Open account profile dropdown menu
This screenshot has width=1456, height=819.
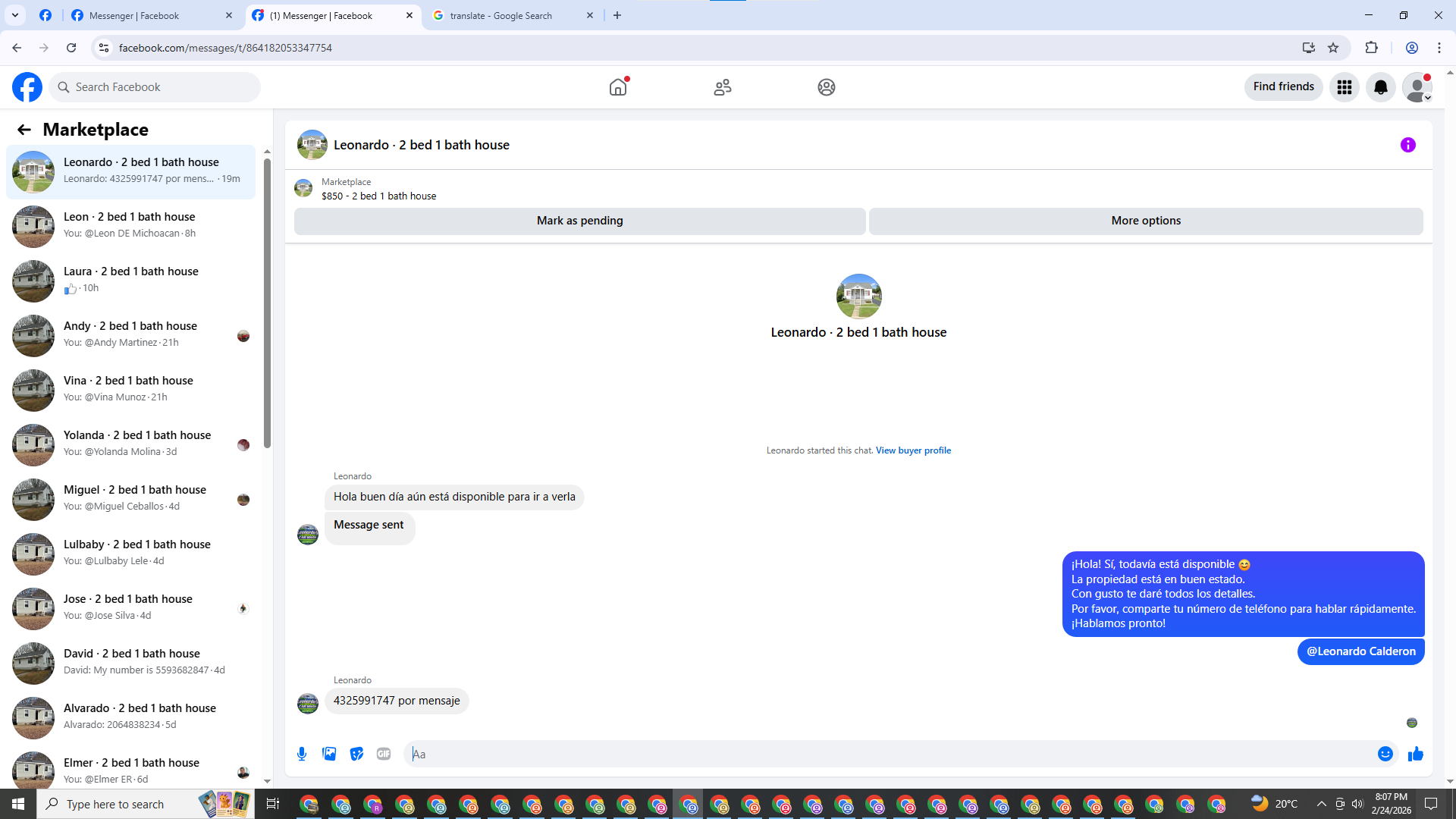point(1417,87)
